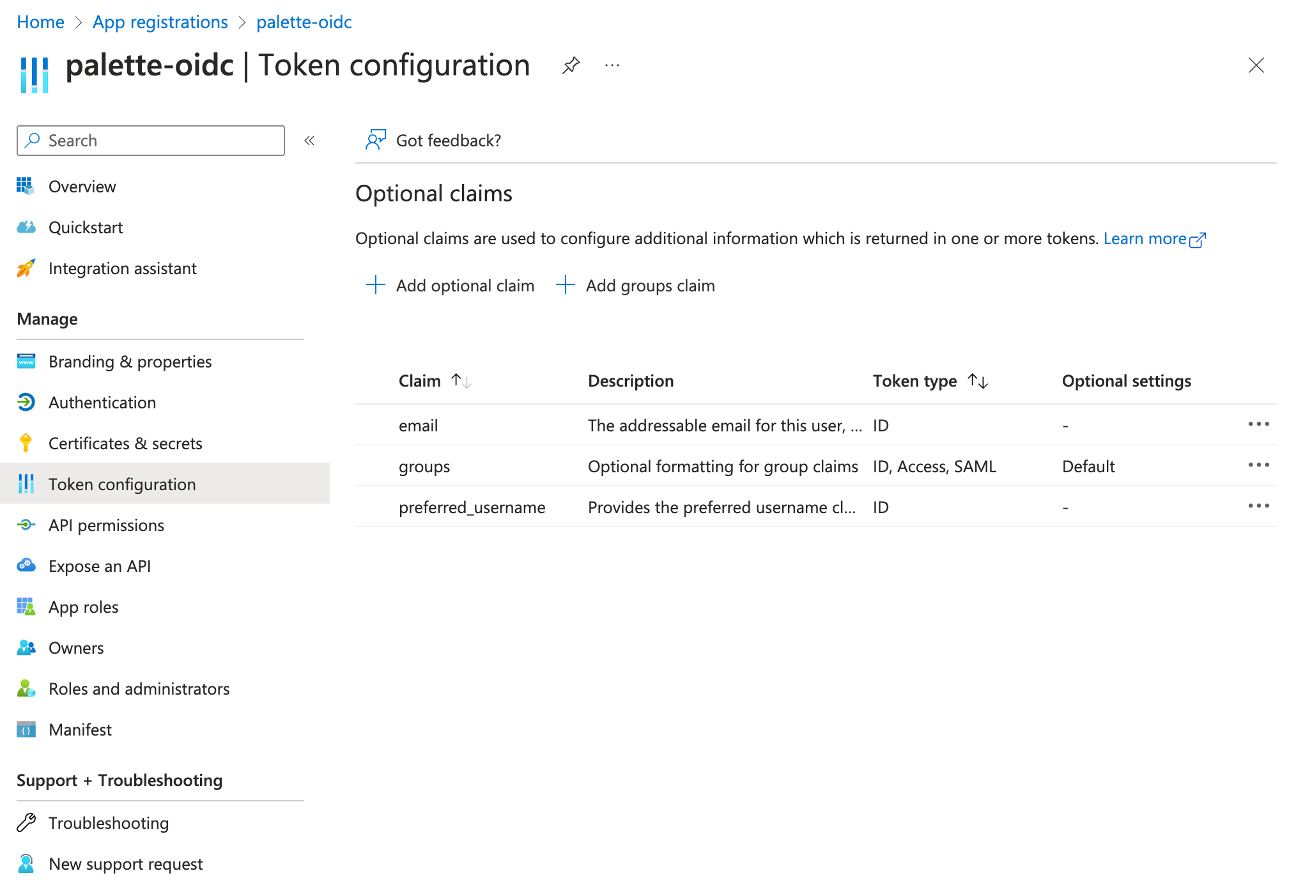Click the Expose an API cloud icon
Screen dimensions: 1296x888
pyautogui.click(x=26, y=566)
